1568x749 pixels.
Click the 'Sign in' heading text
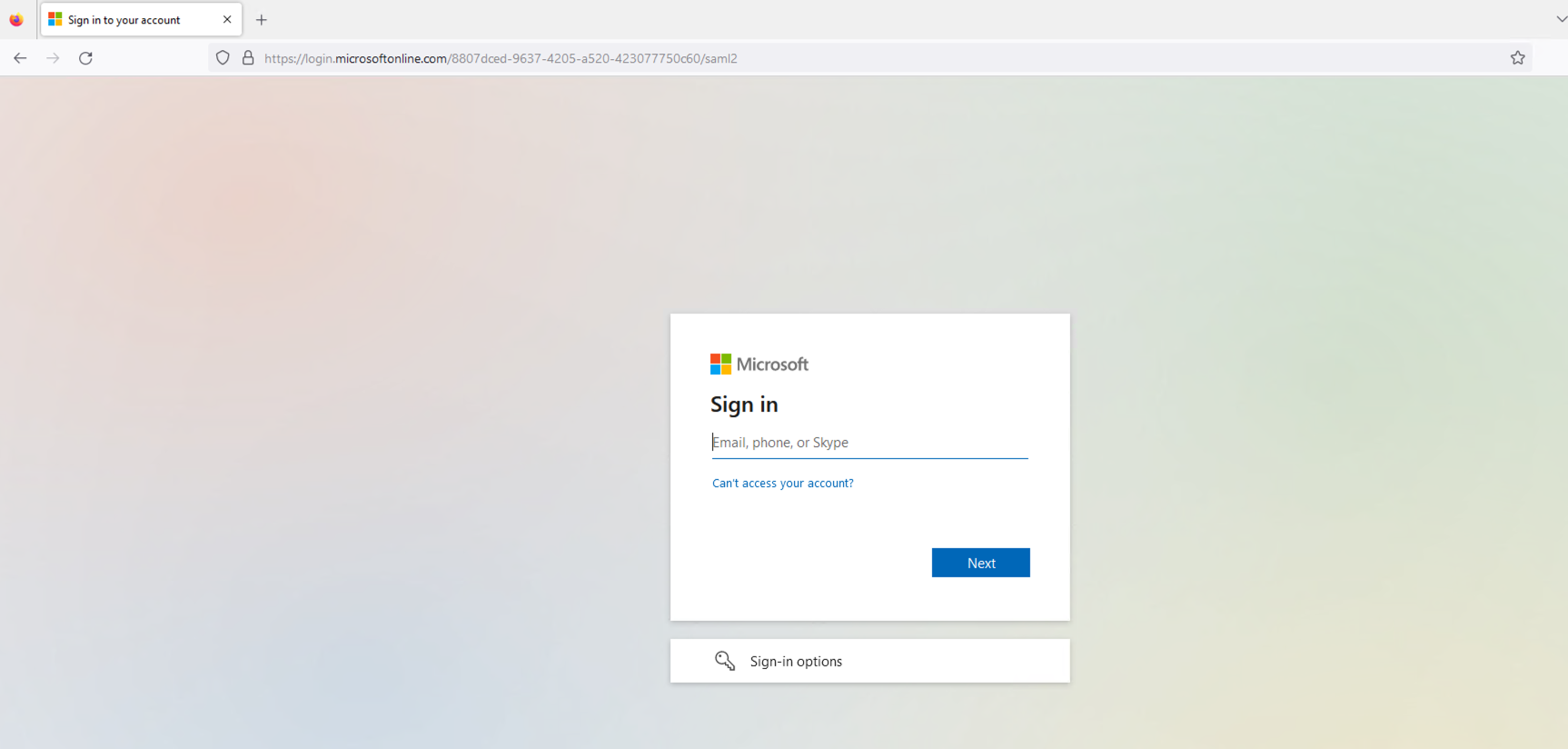tap(744, 404)
